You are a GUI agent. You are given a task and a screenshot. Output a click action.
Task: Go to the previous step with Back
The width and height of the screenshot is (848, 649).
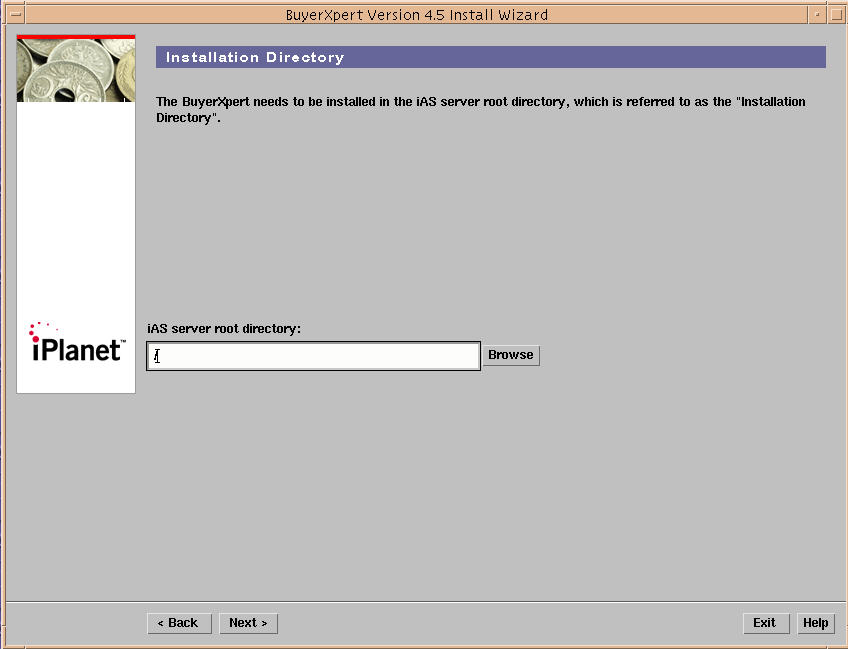point(179,623)
